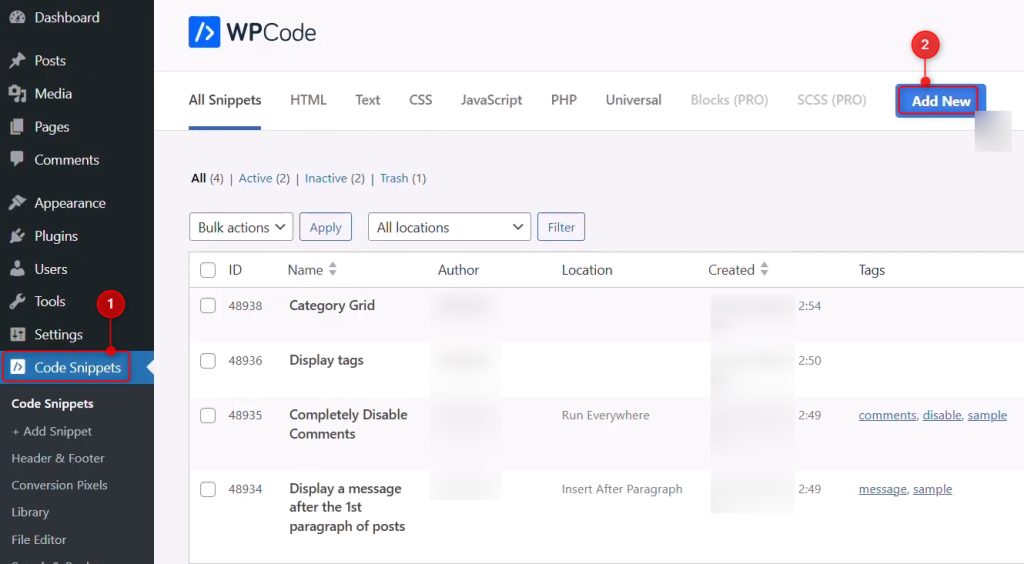
Task: Open Display a message after 1st paragraph snippet
Action: click(x=347, y=507)
